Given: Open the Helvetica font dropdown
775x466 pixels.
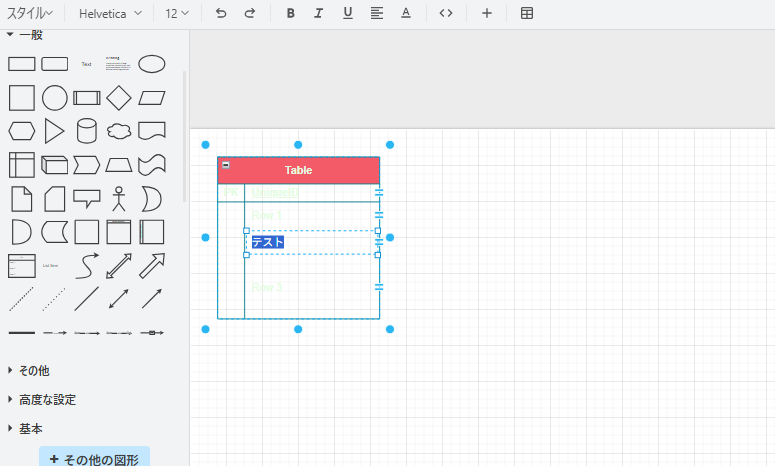Looking at the screenshot, I should pos(110,14).
